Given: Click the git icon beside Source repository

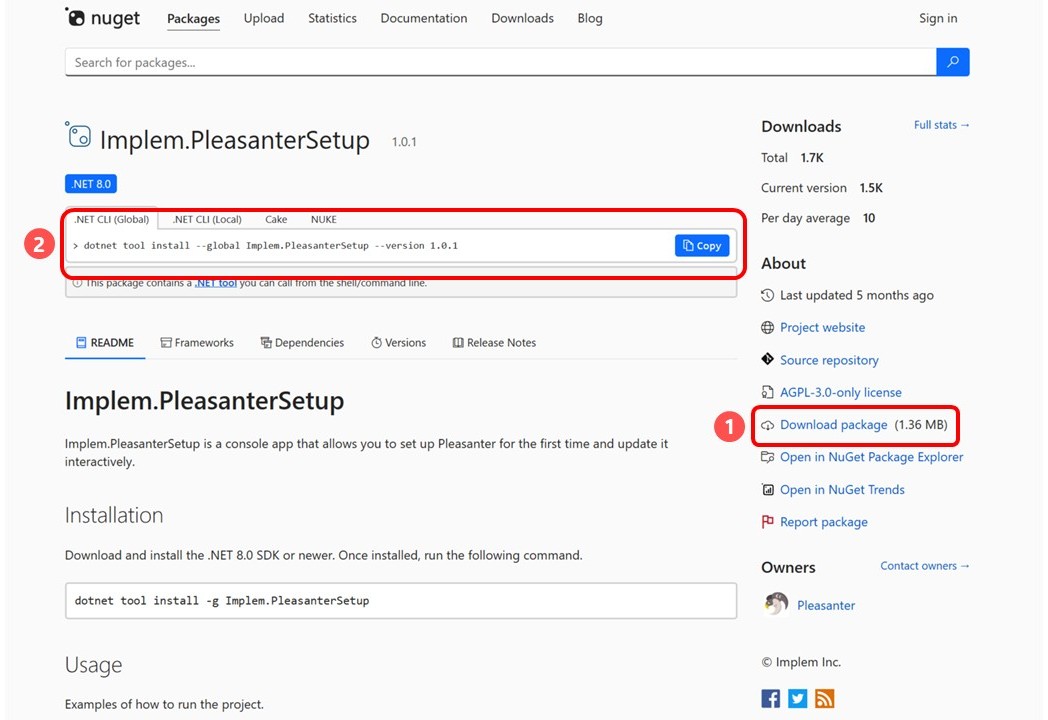Looking at the screenshot, I should pyautogui.click(x=767, y=360).
